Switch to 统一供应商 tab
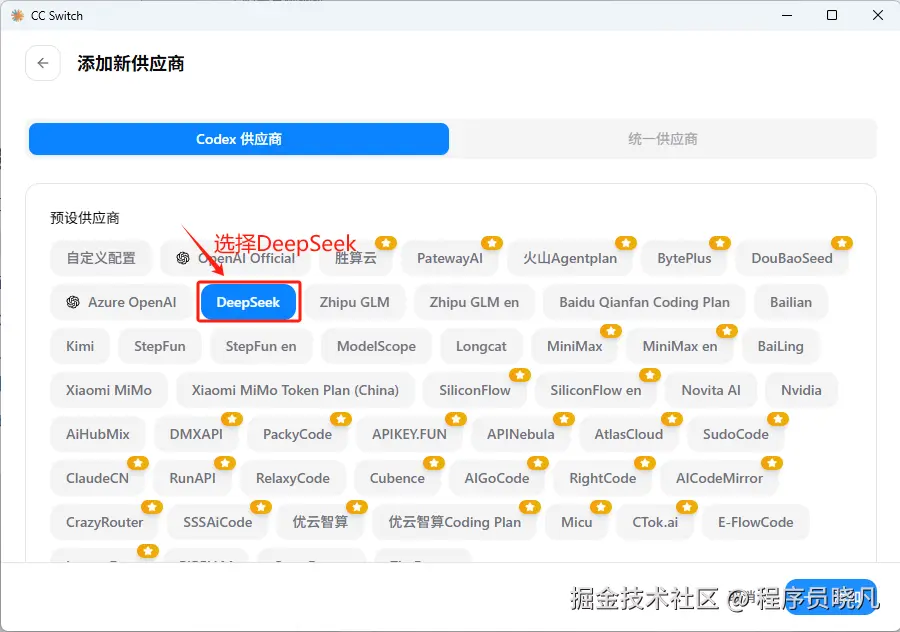Screen dimensions: 900x632 pyautogui.click(x=662, y=139)
